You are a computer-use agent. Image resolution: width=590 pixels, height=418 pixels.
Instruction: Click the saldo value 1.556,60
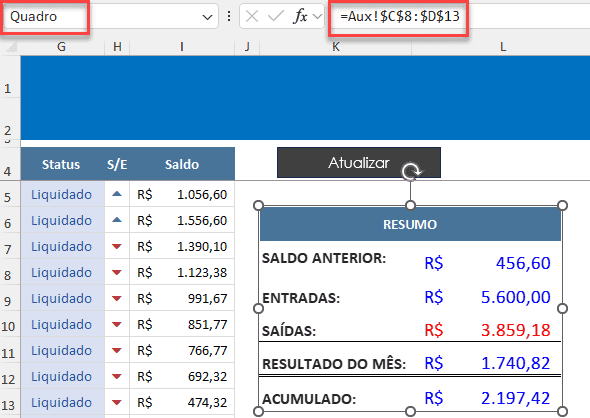pyautogui.click(x=202, y=220)
